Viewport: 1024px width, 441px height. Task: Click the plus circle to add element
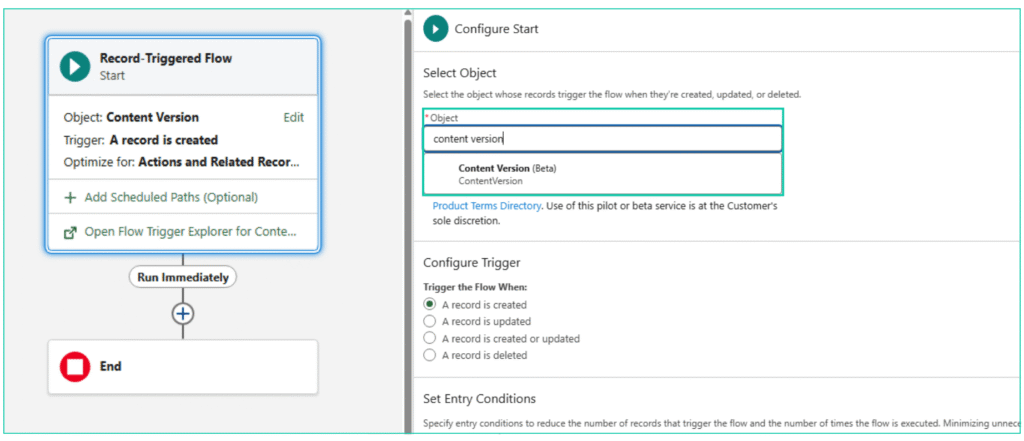tap(182, 313)
